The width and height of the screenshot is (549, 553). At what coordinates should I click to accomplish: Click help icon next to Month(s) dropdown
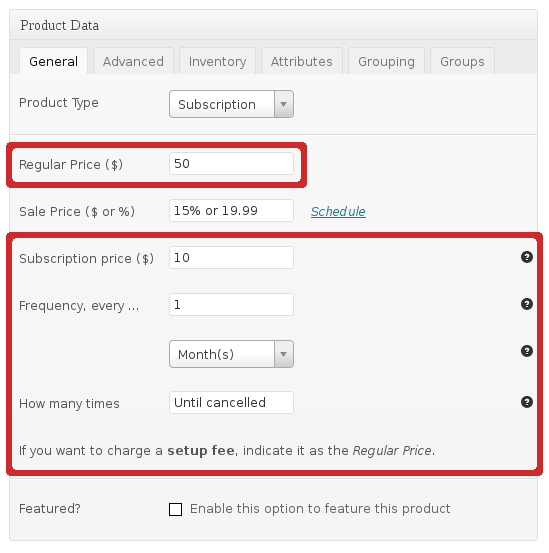[x=526, y=351]
